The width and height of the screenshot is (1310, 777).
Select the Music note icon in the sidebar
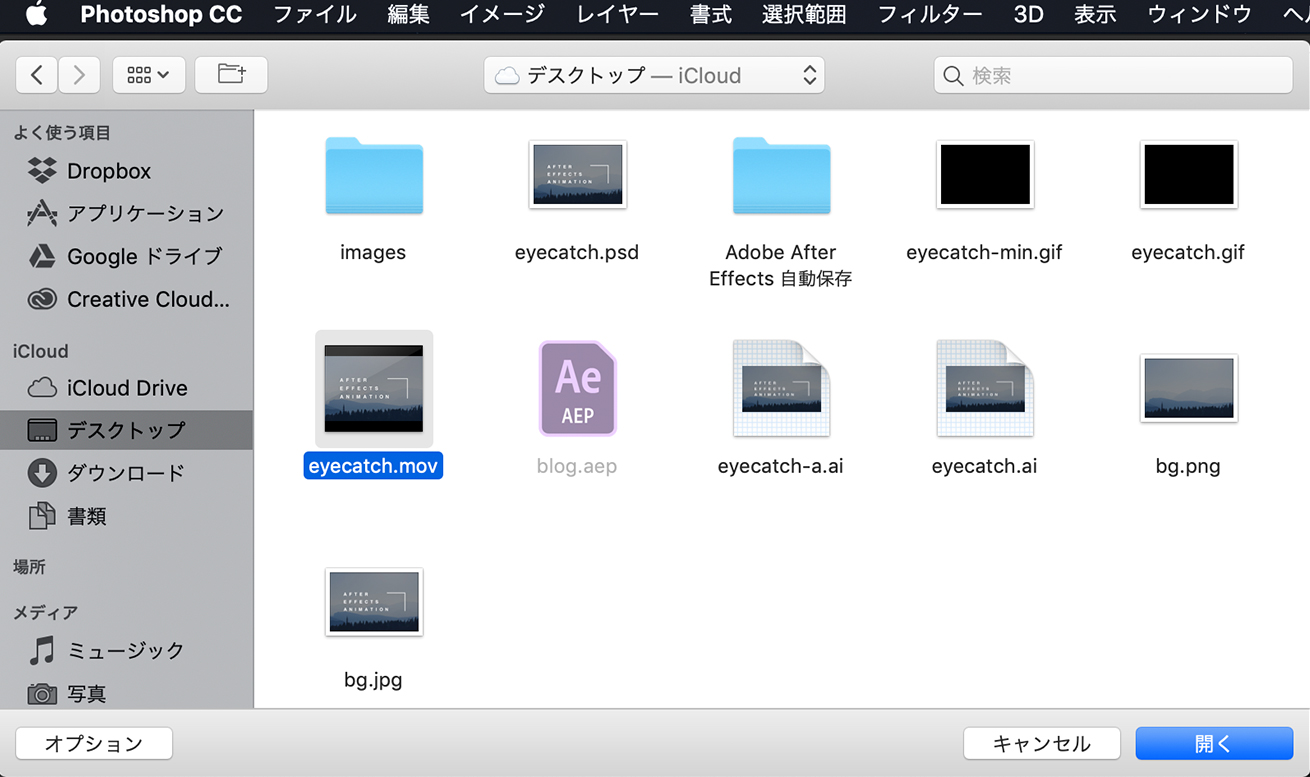click(42, 650)
